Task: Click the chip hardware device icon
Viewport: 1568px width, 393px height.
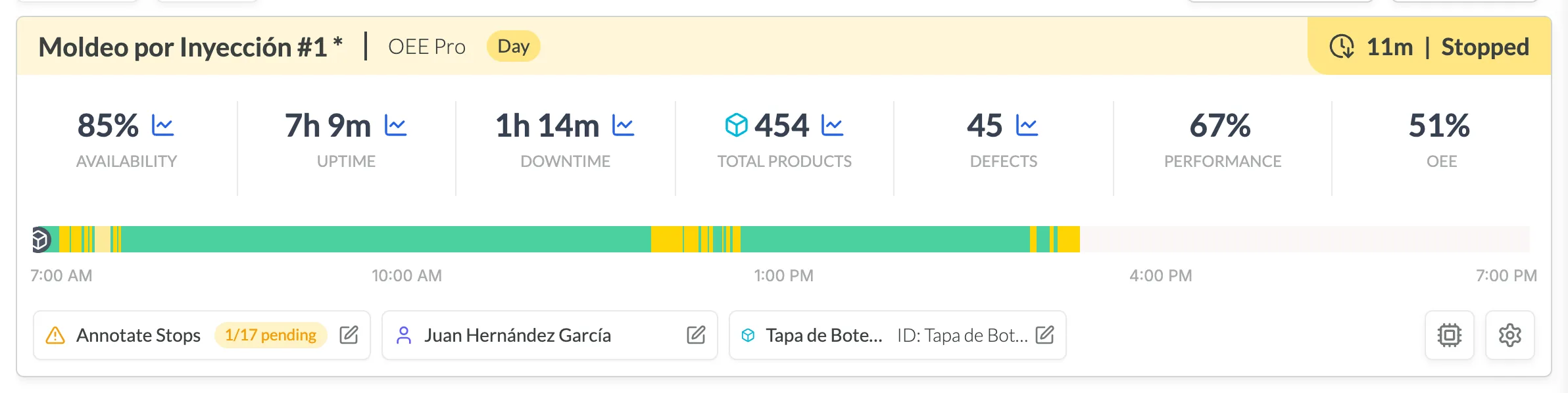Action: (1449, 335)
